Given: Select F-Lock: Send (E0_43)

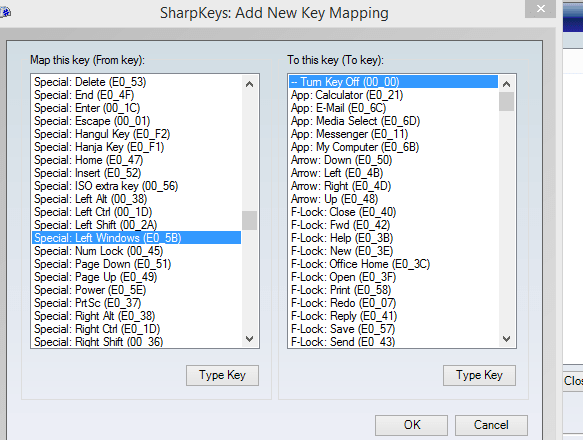Looking at the screenshot, I should click(x=393, y=341).
